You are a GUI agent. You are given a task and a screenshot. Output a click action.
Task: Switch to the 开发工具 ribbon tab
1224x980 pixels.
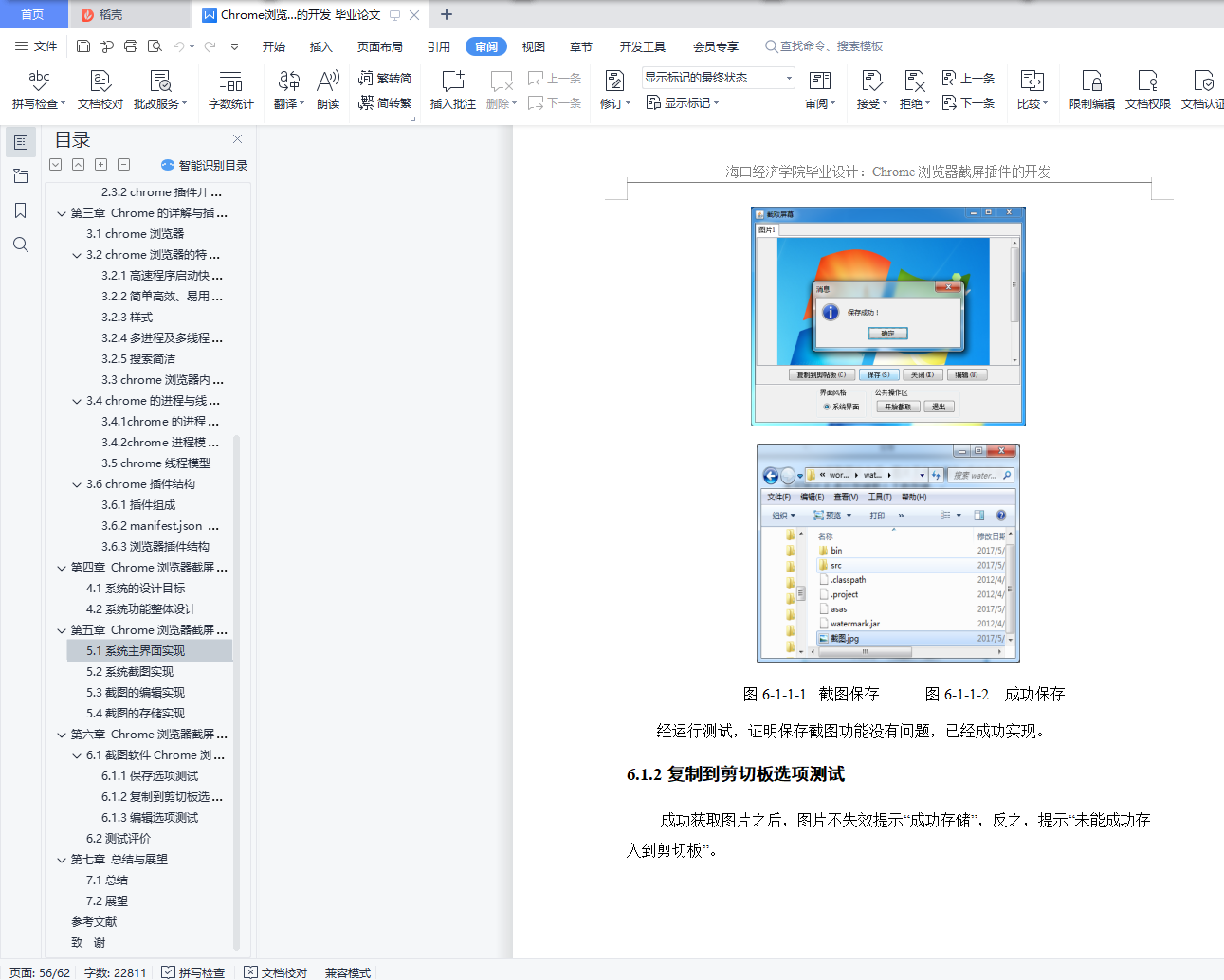click(x=643, y=46)
